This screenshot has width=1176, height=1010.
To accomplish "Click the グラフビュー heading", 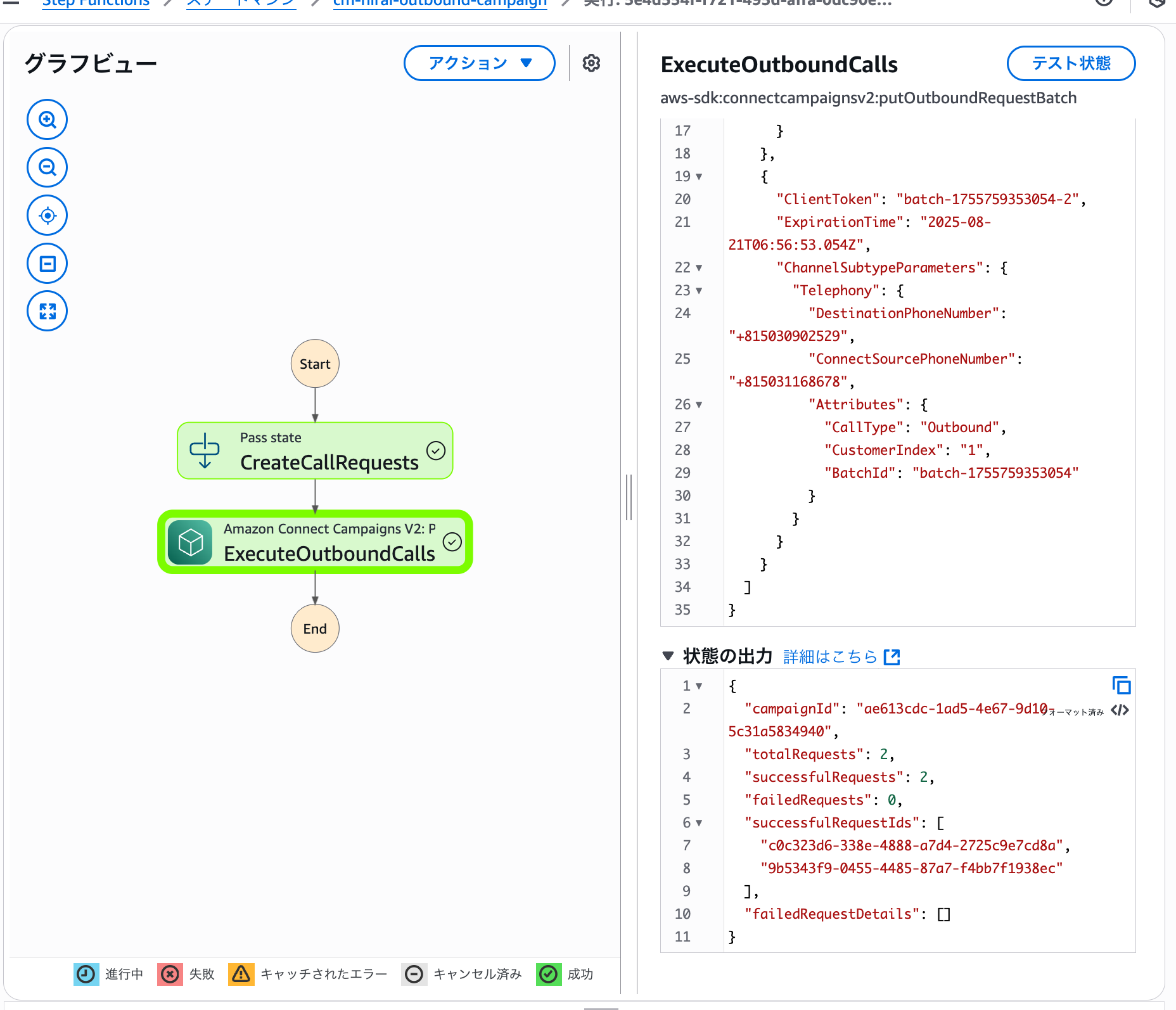I will tap(91, 63).
